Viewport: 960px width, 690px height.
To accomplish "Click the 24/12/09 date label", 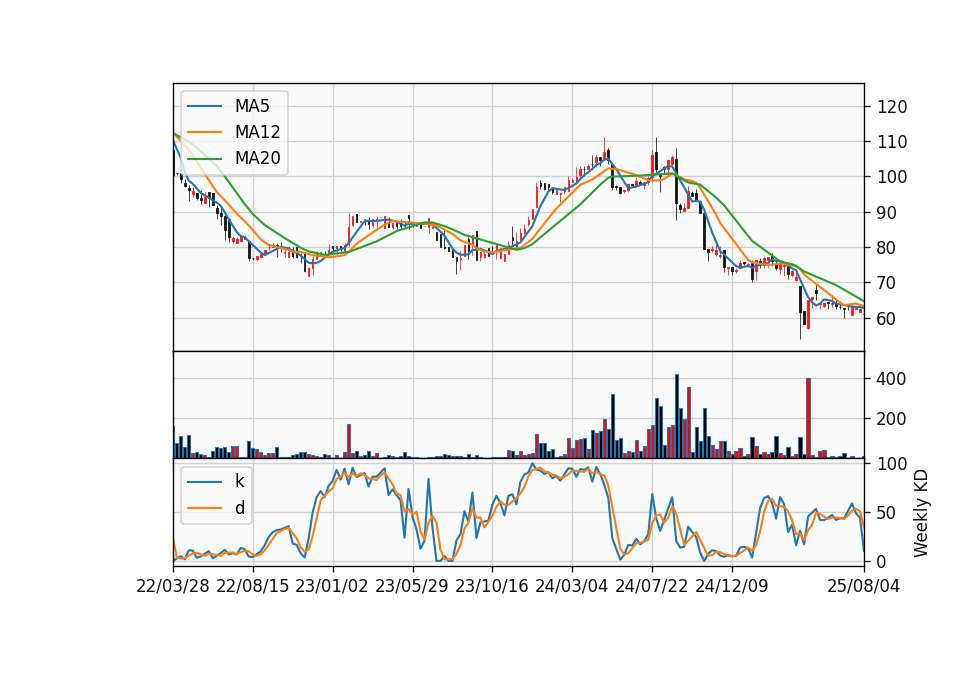I will coord(732,586).
